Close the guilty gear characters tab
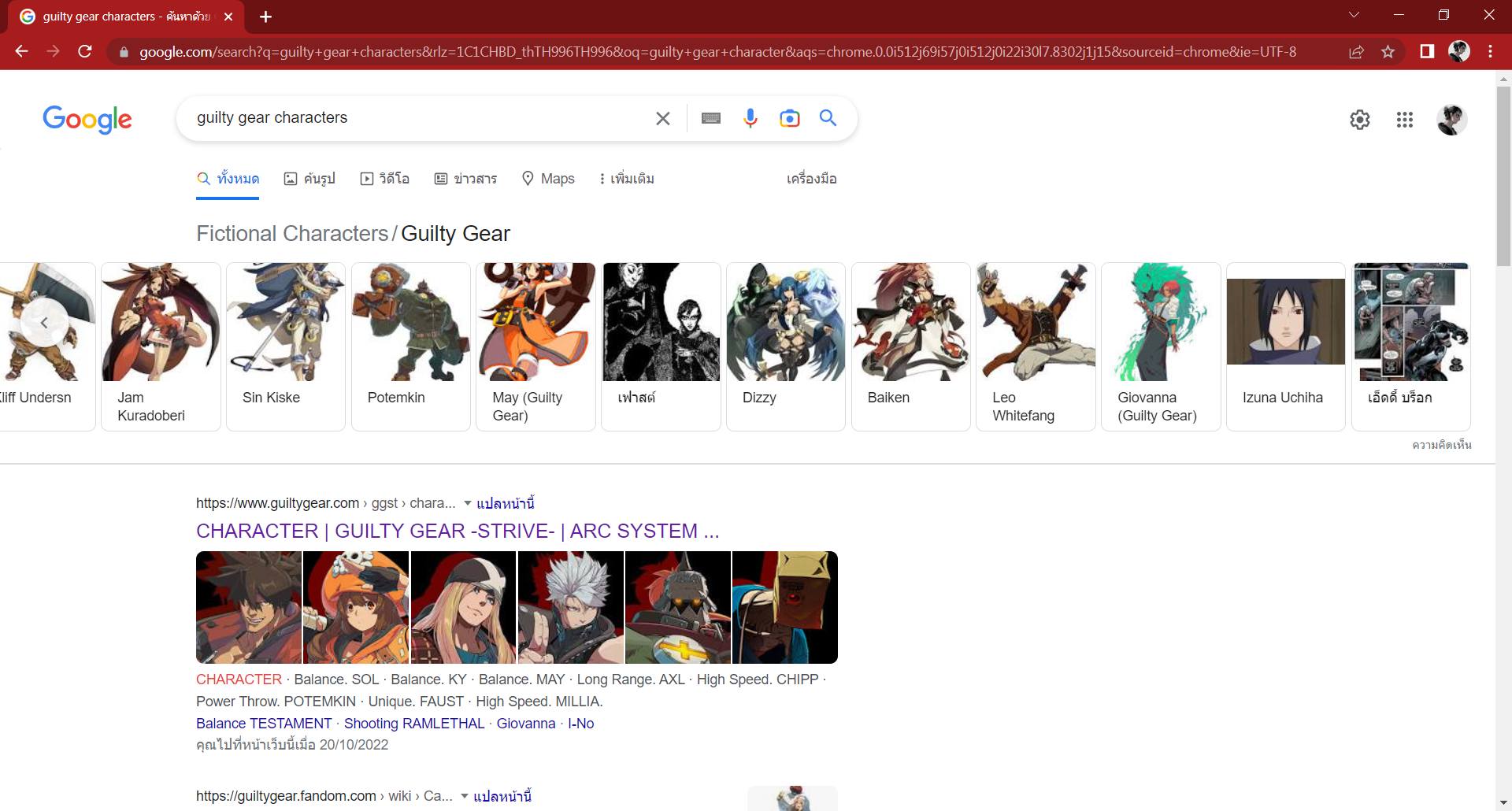The width and height of the screenshot is (1512, 811). pos(228,17)
